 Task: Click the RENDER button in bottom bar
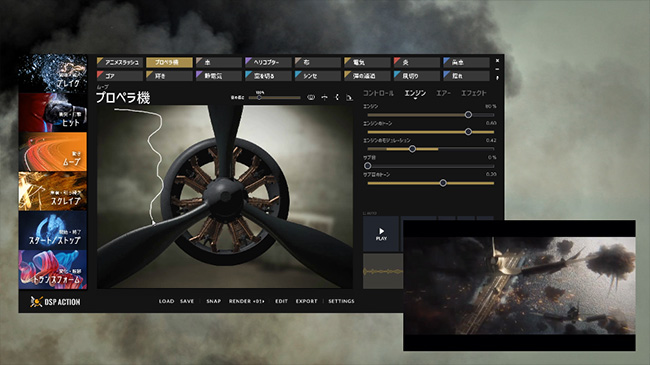[x=246, y=301]
